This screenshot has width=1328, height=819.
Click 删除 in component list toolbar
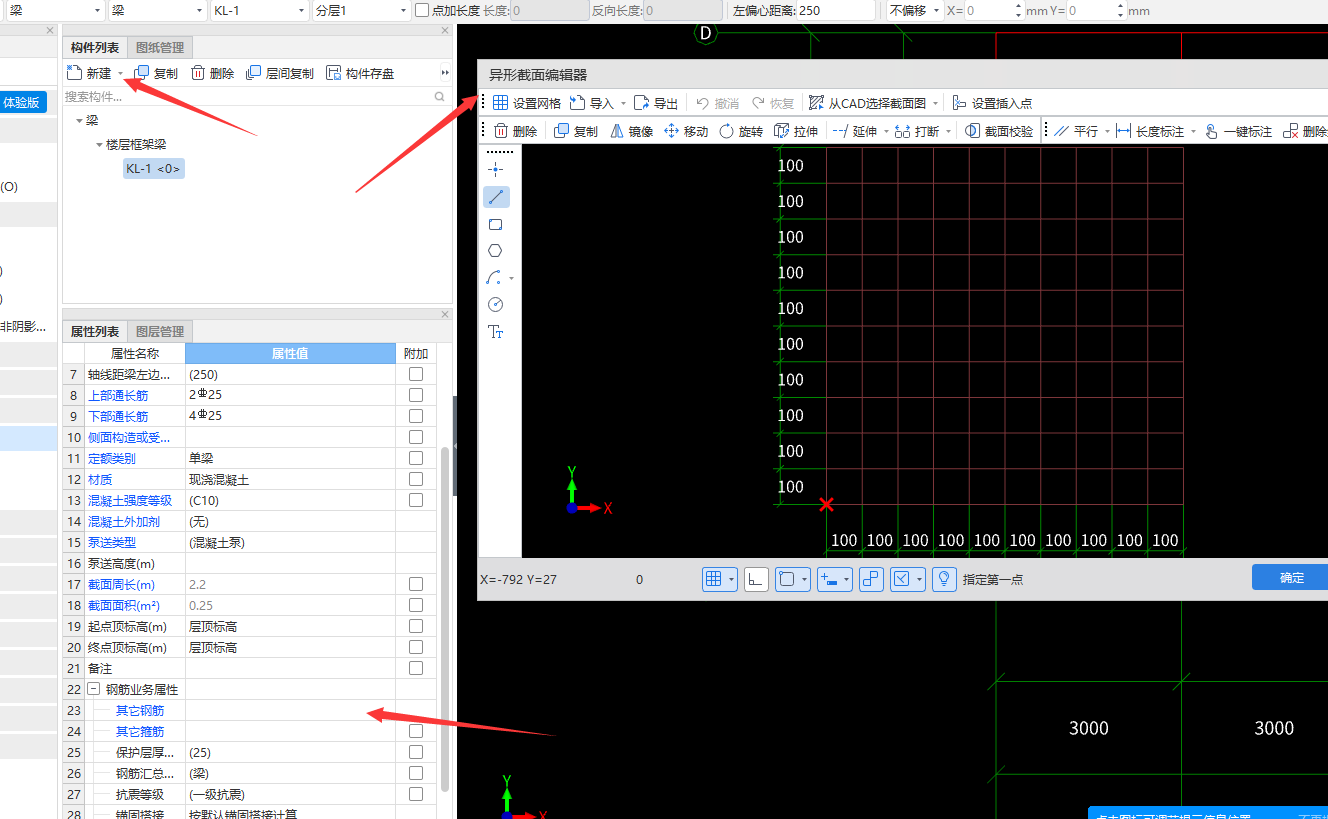[x=212, y=73]
